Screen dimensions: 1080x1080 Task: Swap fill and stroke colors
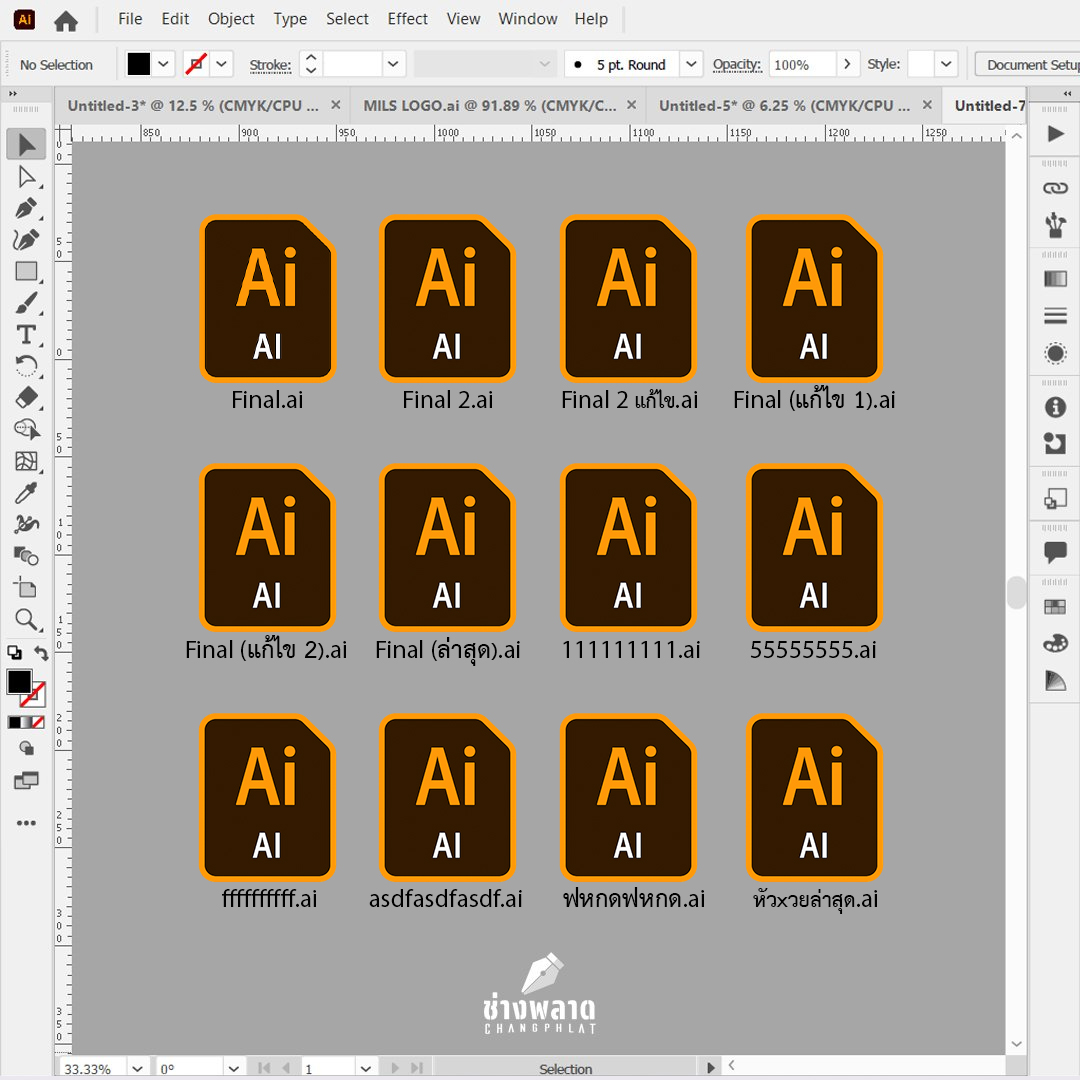[x=42, y=653]
